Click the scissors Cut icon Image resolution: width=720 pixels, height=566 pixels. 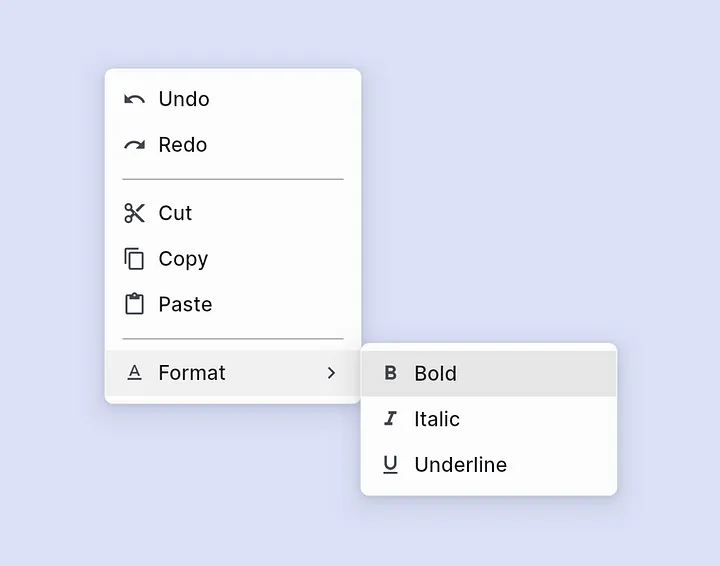point(134,213)
